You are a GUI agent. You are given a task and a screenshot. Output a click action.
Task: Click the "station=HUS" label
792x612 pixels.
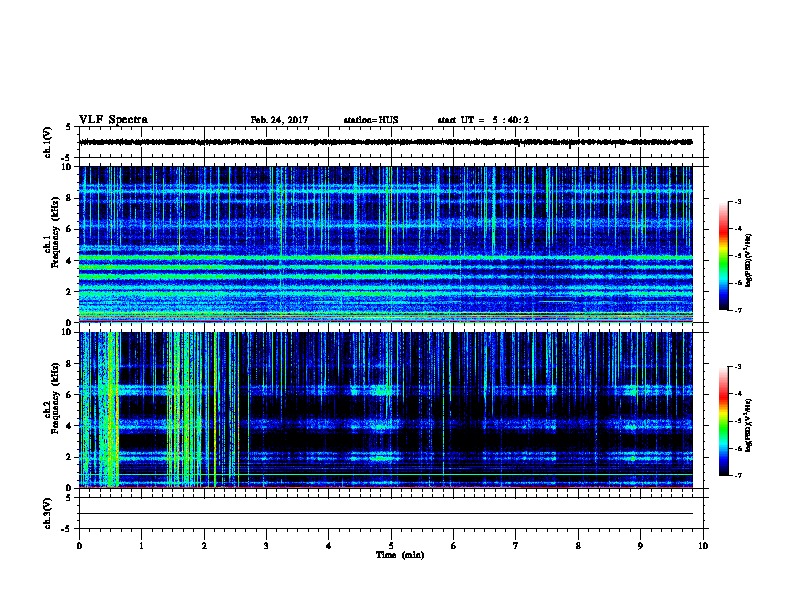(371, 120)
